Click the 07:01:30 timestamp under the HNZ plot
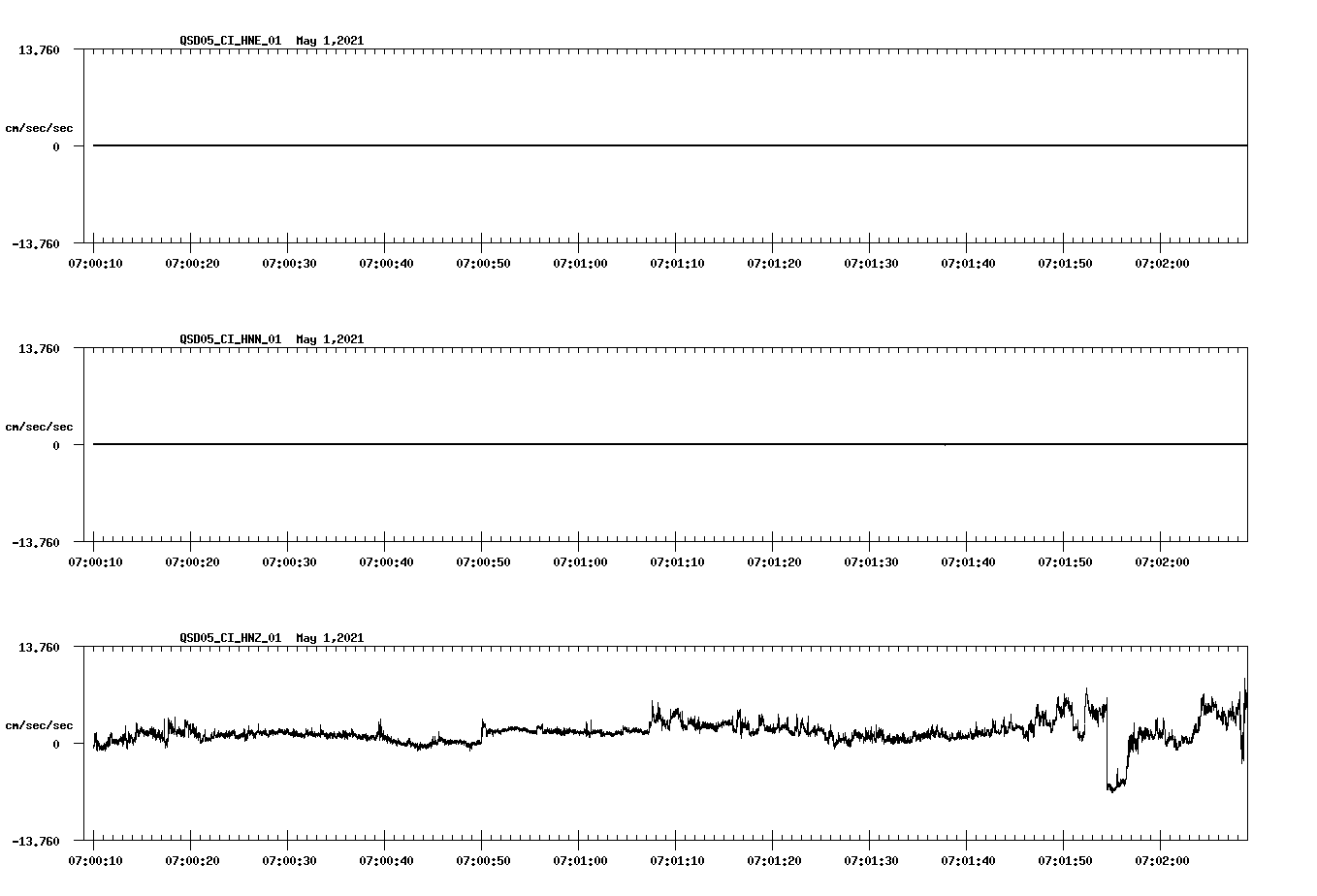 coord(870,859)
